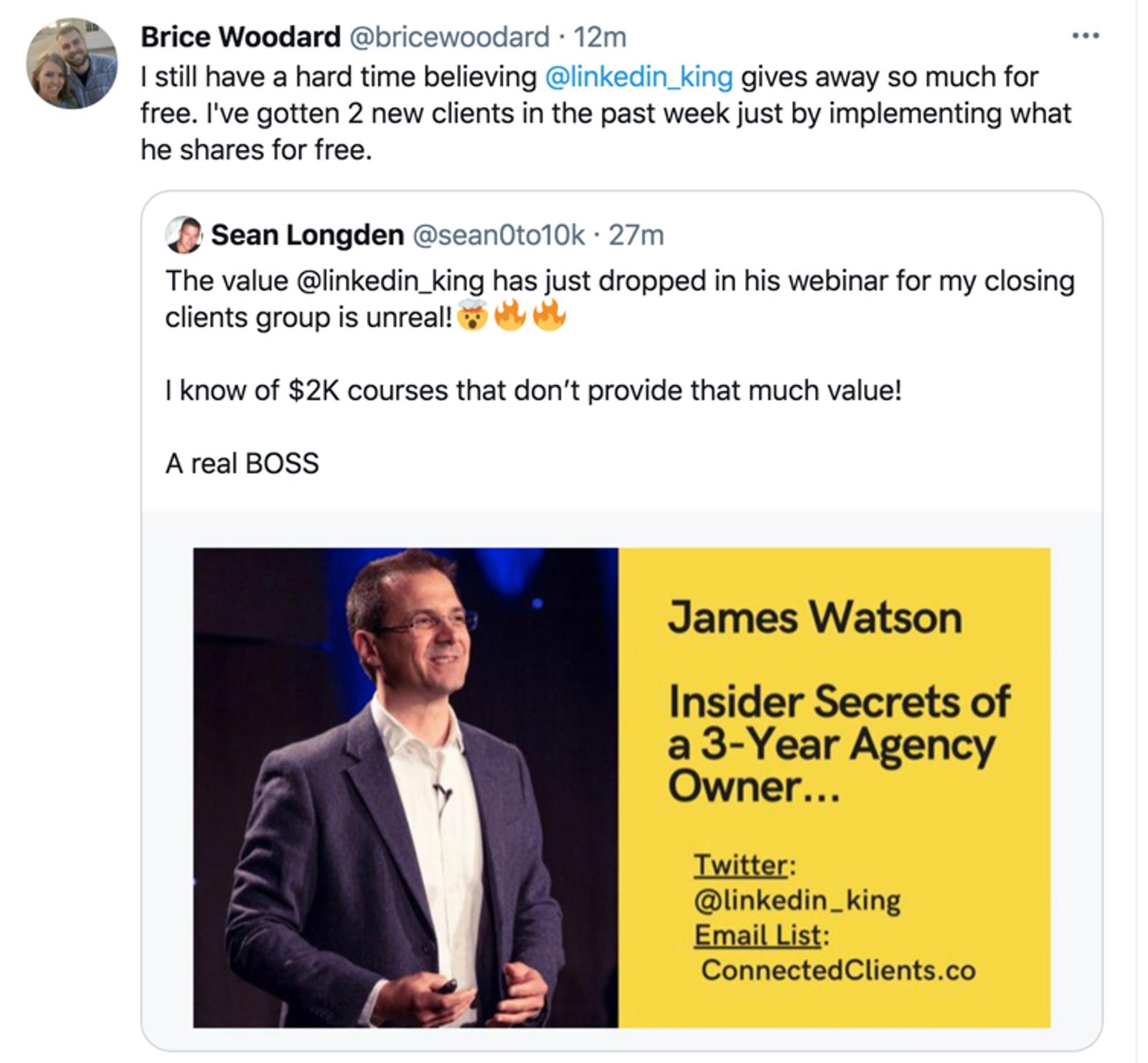This screenshot has width=1148, height=1063.
Task: Click the underlined Email List label
Action: pos(758,935)
